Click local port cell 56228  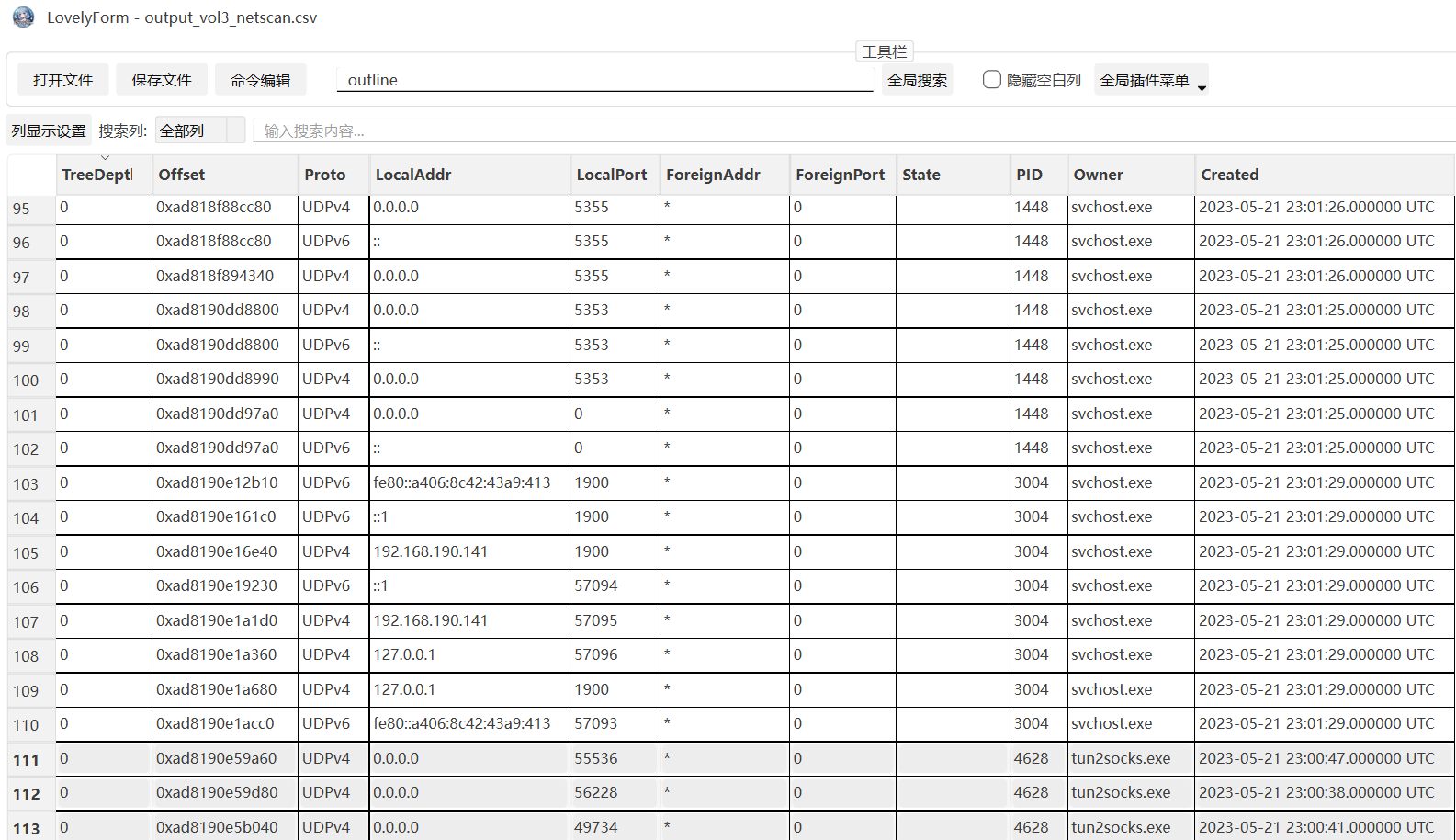(615, 792)
